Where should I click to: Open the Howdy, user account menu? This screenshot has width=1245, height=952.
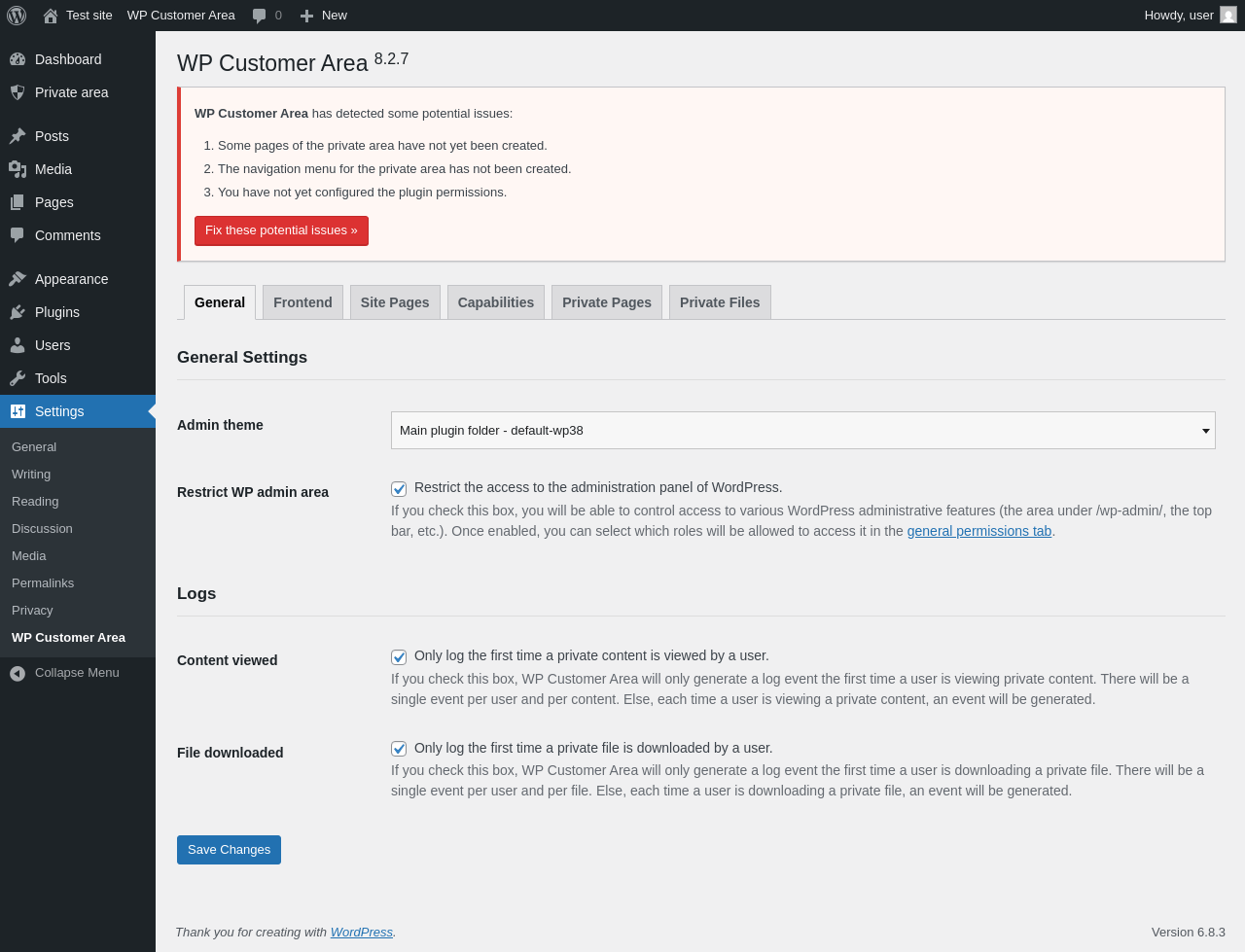1189,16
